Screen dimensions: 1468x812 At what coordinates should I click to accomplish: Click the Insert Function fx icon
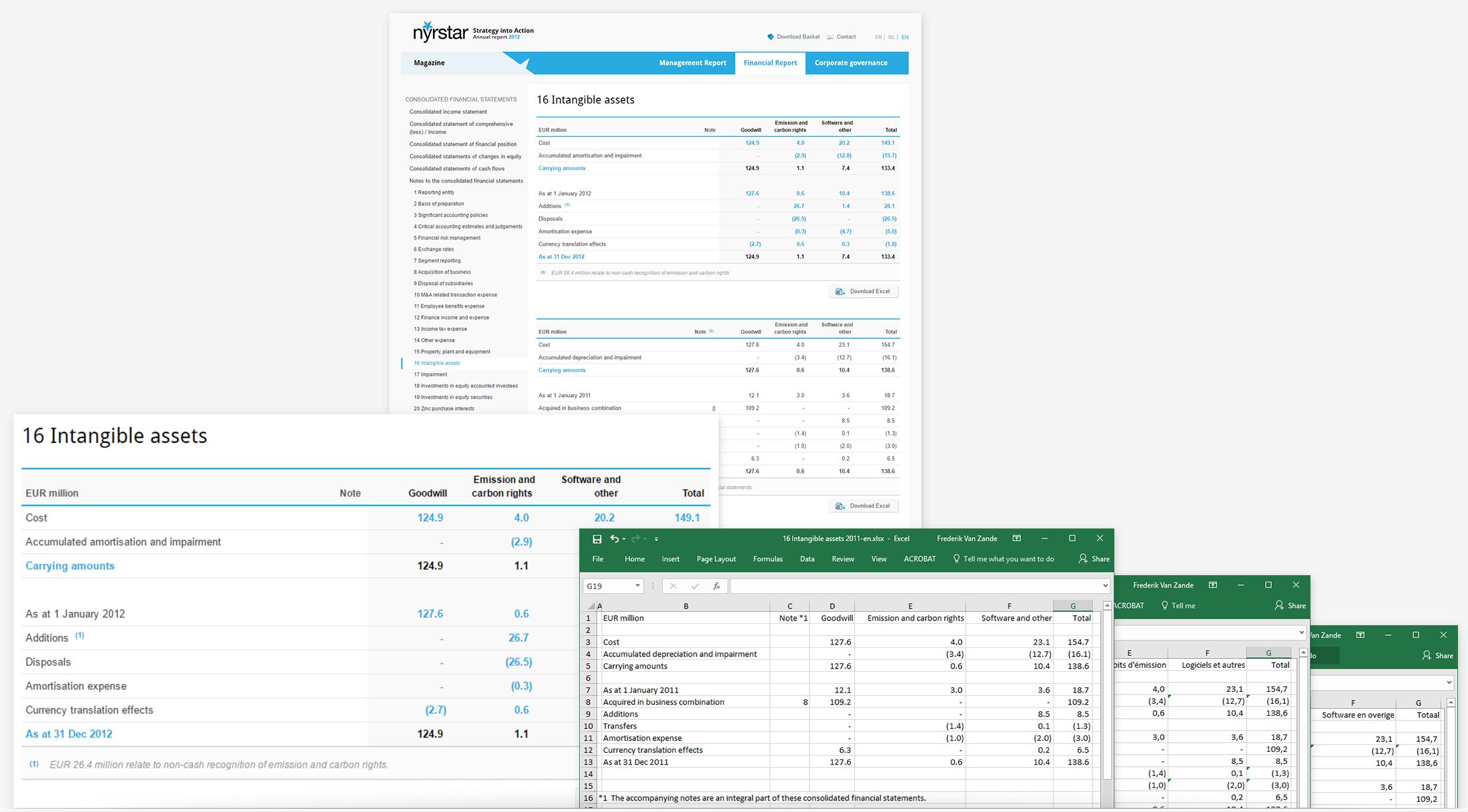(x=717, y=586)
